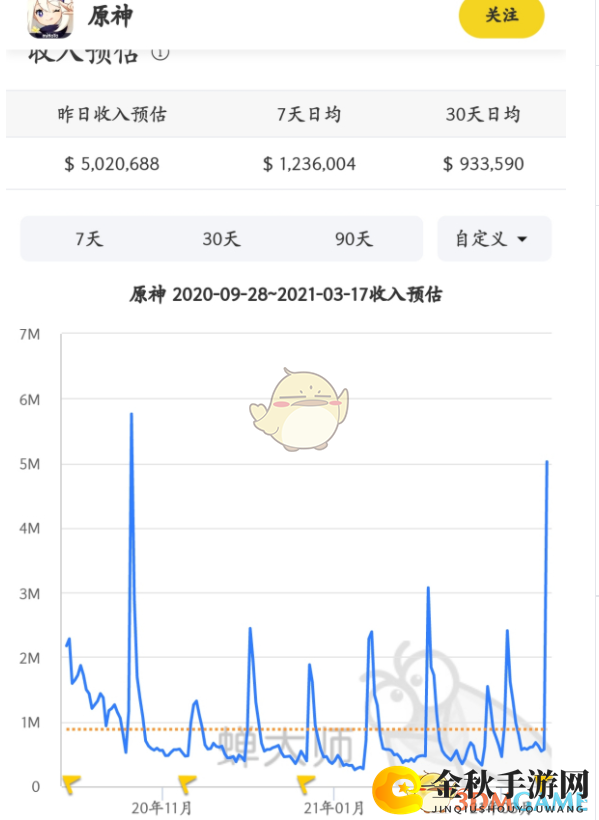The width and height of the screenshot is (599, 820).
Task: Click the 3M y-axis label
Action: pyautogui.click(x=30, y=594)
